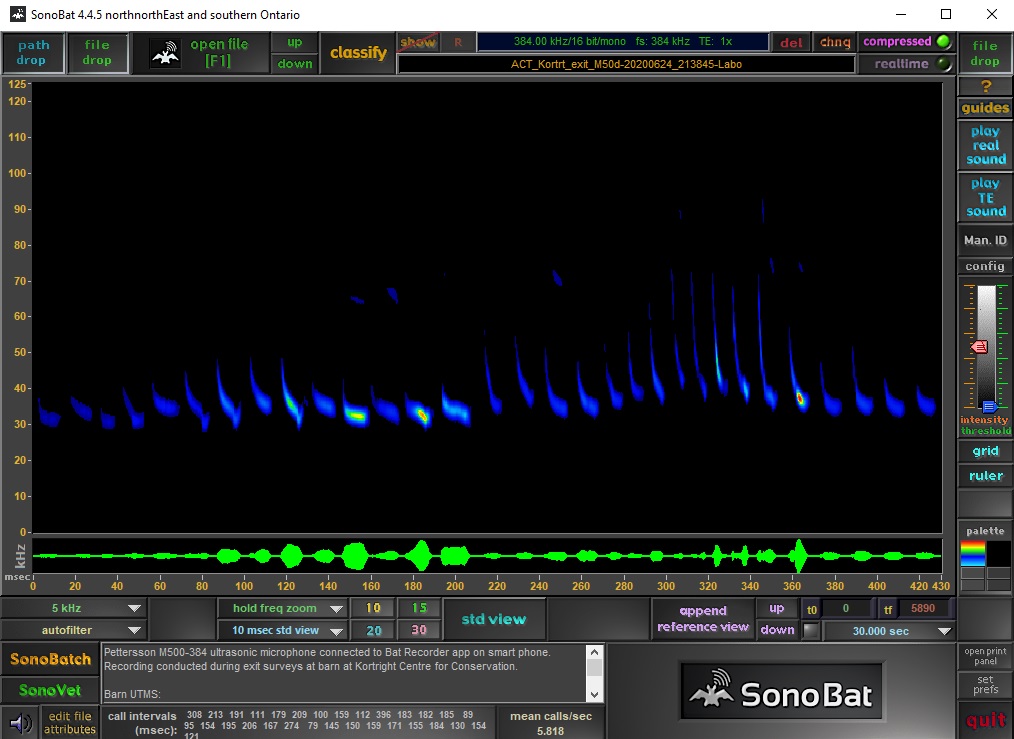The width and height of the screenshot is (1014, 739).
Task: Click the file drop button beside path drop
Action: pyautogui.click(x=97, y=53)
